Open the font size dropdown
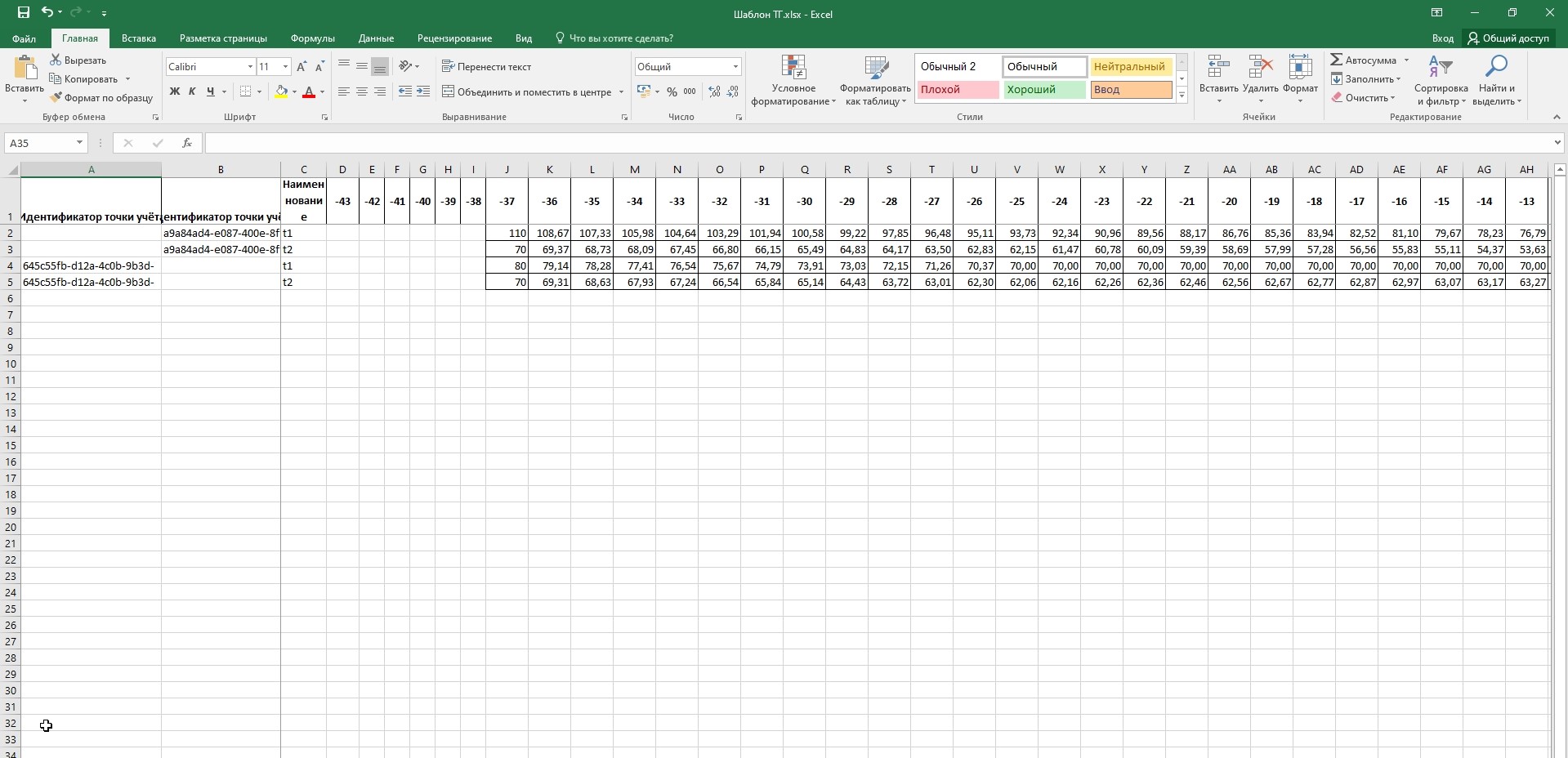 point(285,67)
